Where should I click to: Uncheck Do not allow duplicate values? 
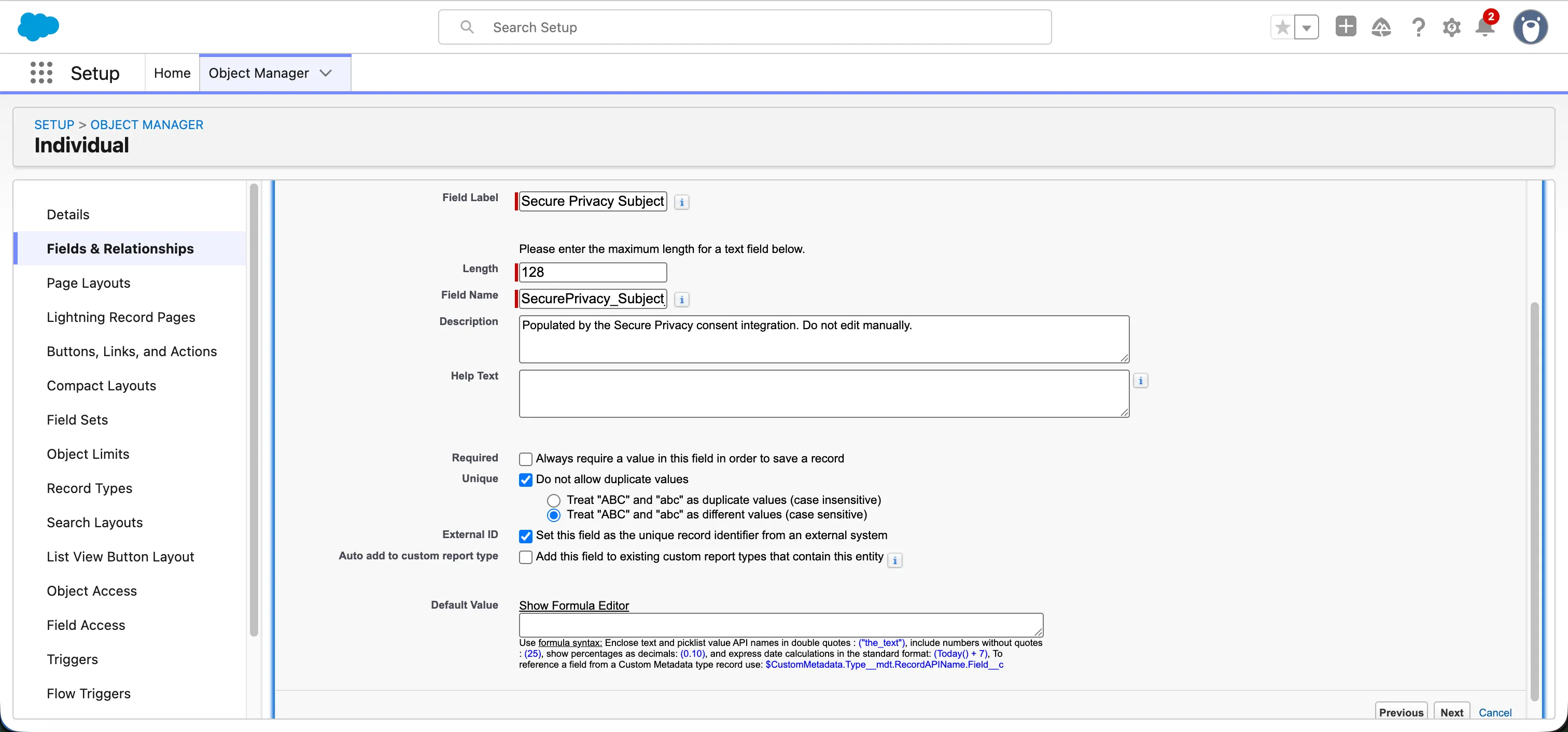pyautogui.click(x=526, y=480)
